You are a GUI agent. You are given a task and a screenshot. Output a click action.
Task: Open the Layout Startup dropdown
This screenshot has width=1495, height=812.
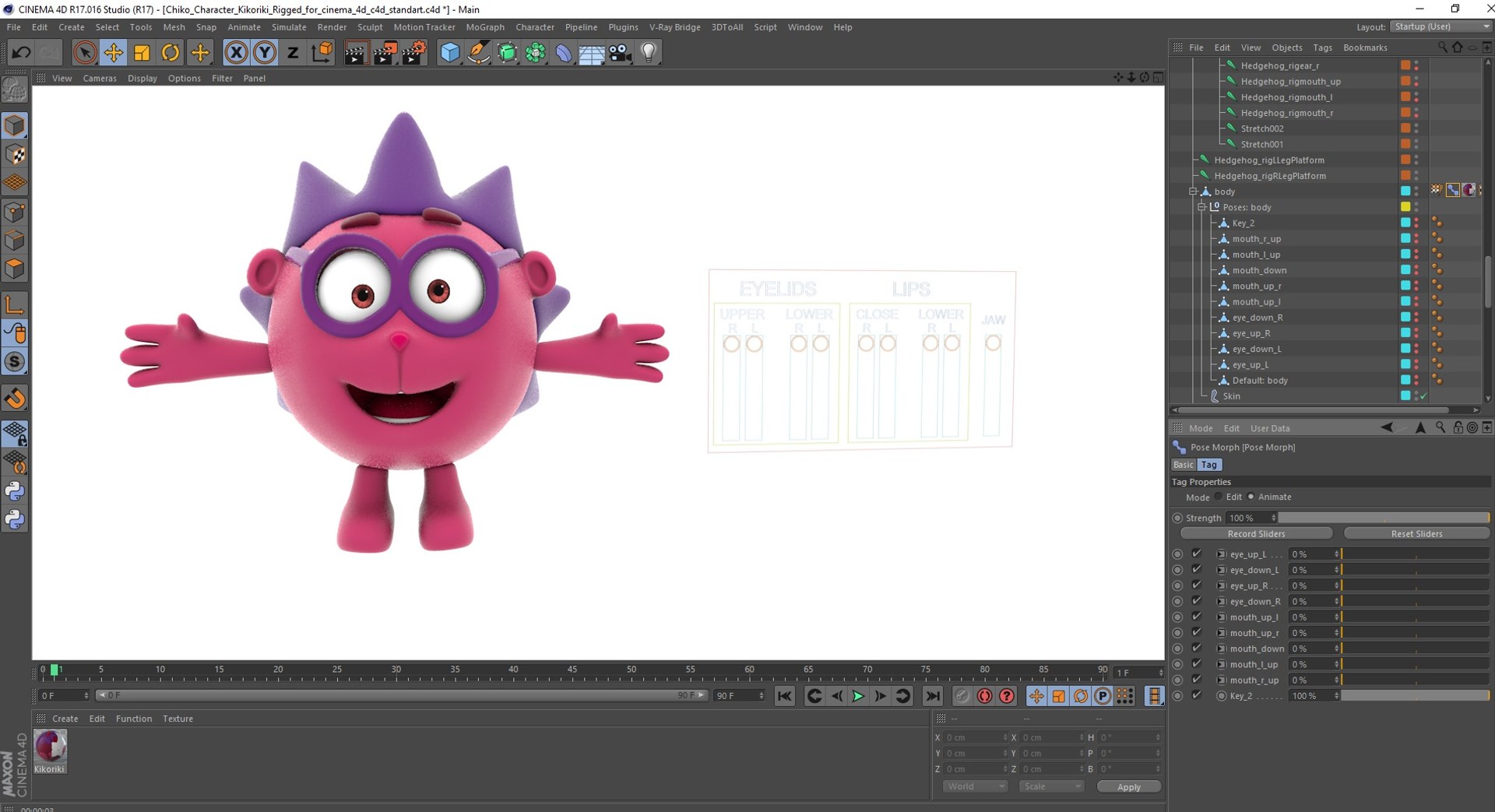tap(1440, 27)
